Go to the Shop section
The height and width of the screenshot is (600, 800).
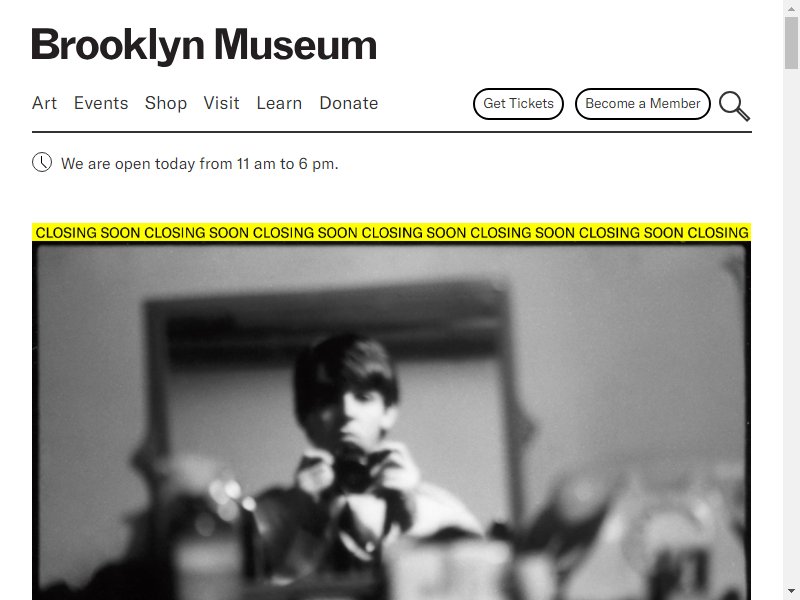point(166,103)
